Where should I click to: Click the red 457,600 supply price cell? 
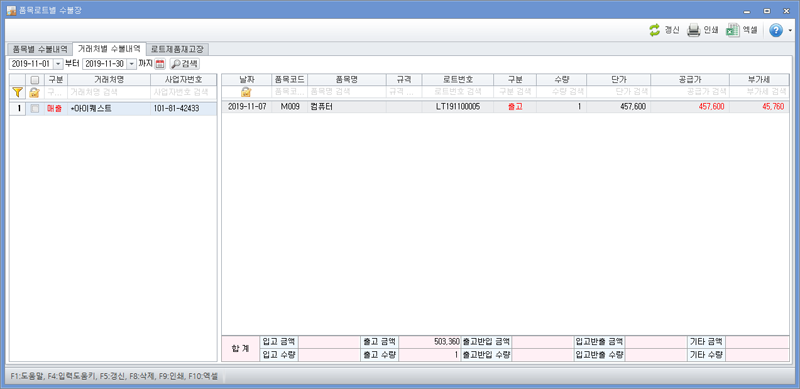point(690,107)
